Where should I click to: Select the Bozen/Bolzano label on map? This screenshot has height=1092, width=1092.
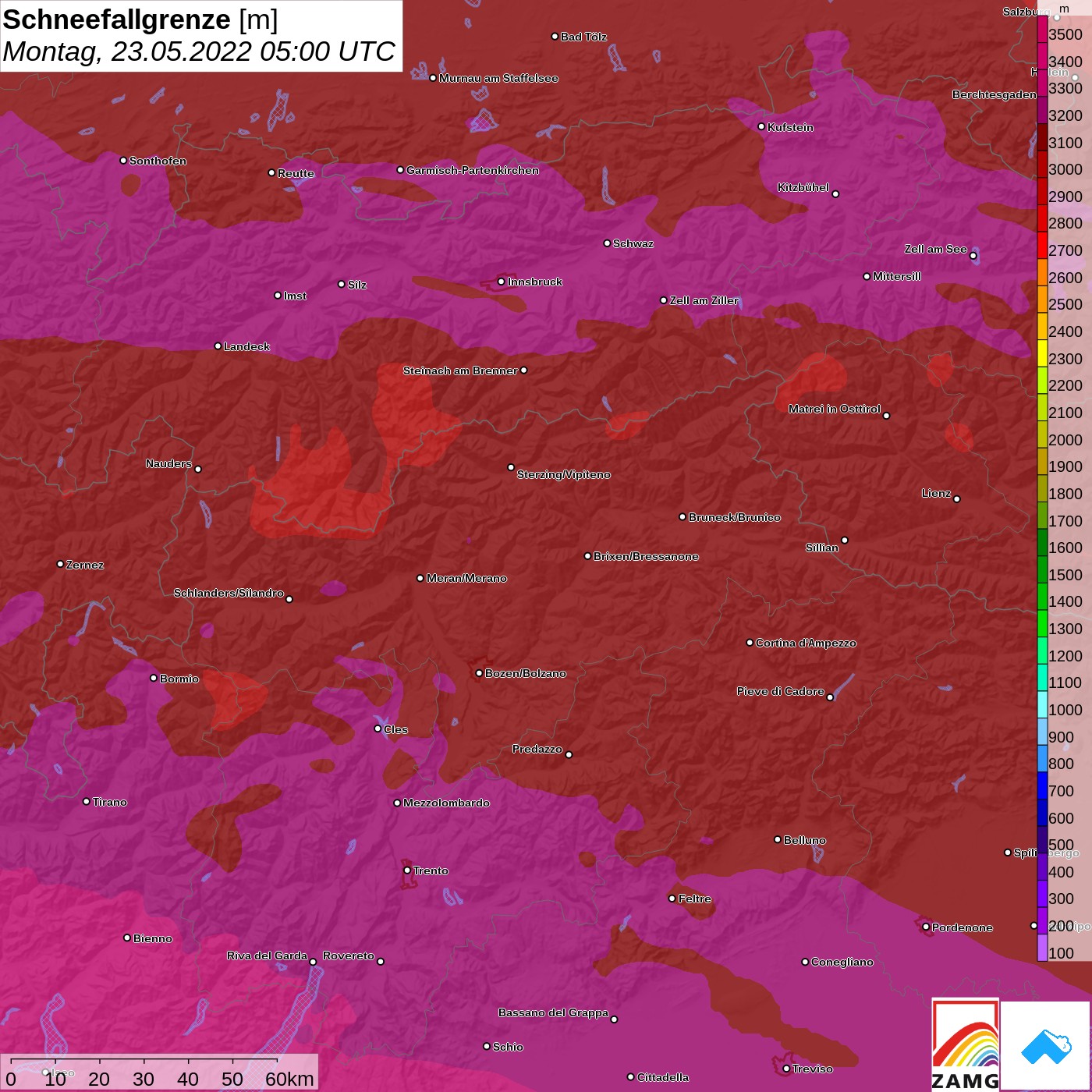click(x=525, y=673)
